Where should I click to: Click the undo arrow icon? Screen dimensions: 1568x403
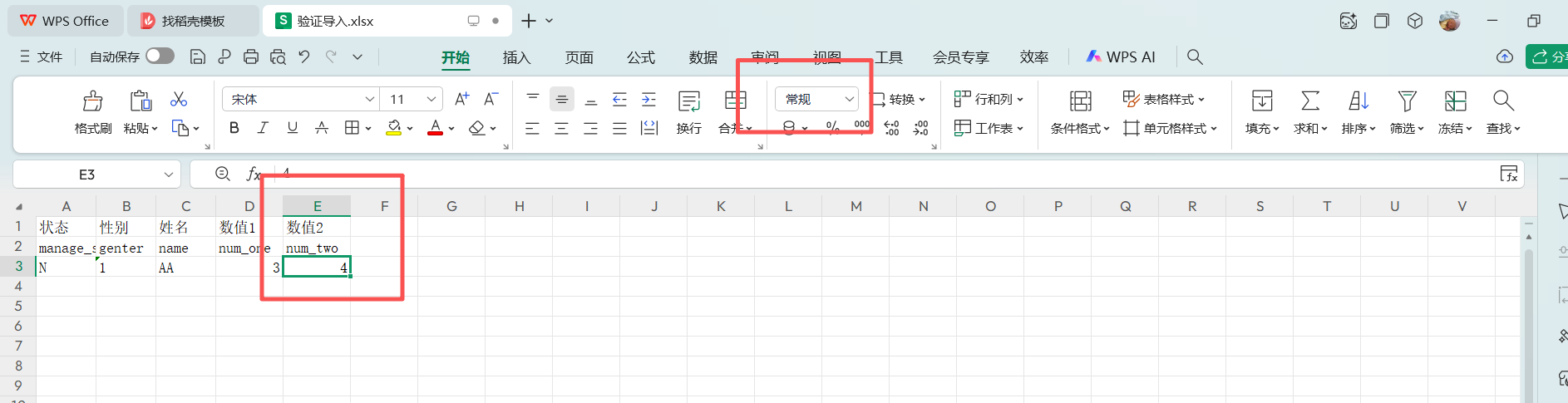pos(304,57)
